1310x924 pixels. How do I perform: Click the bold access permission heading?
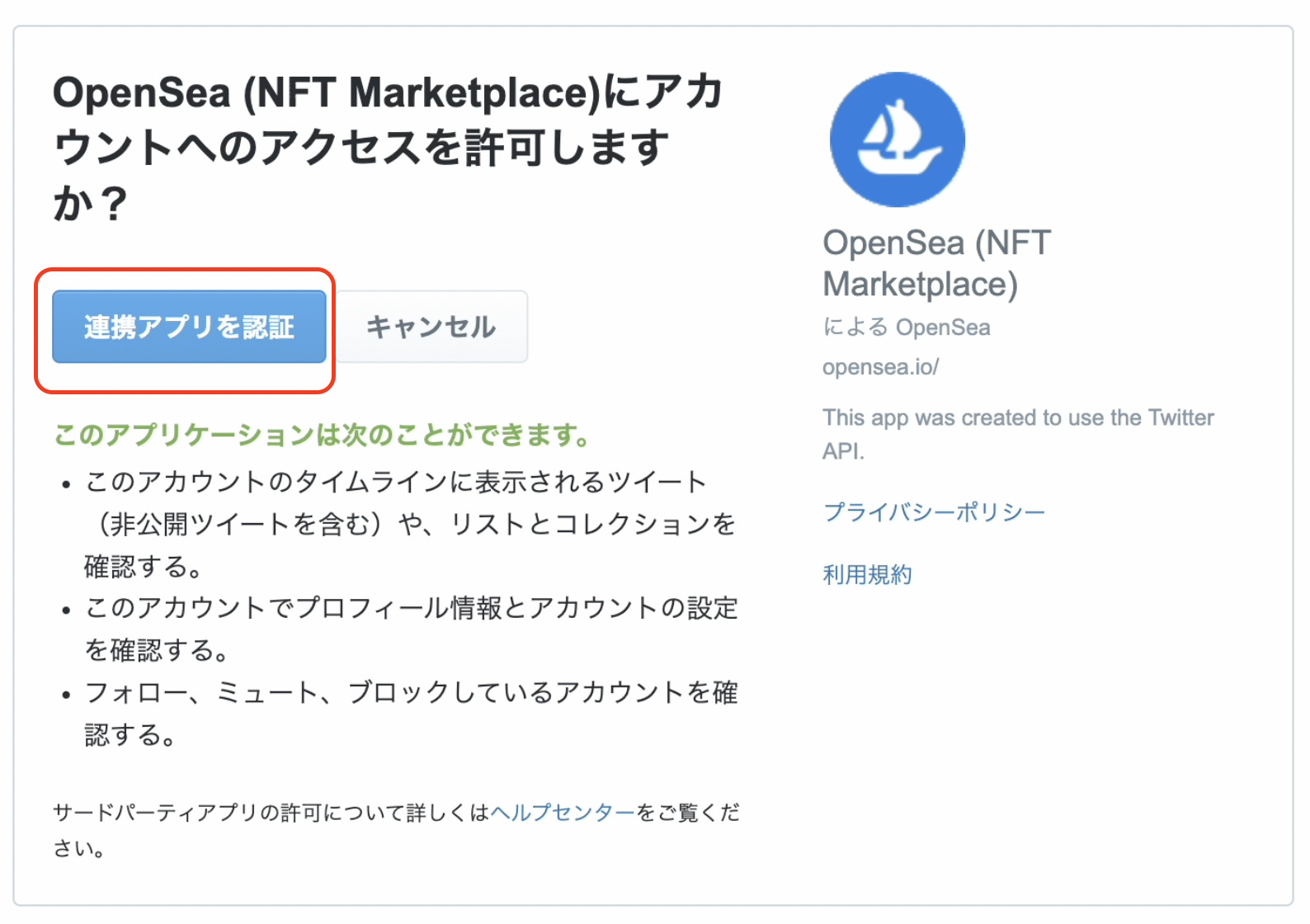coord(388,147)
